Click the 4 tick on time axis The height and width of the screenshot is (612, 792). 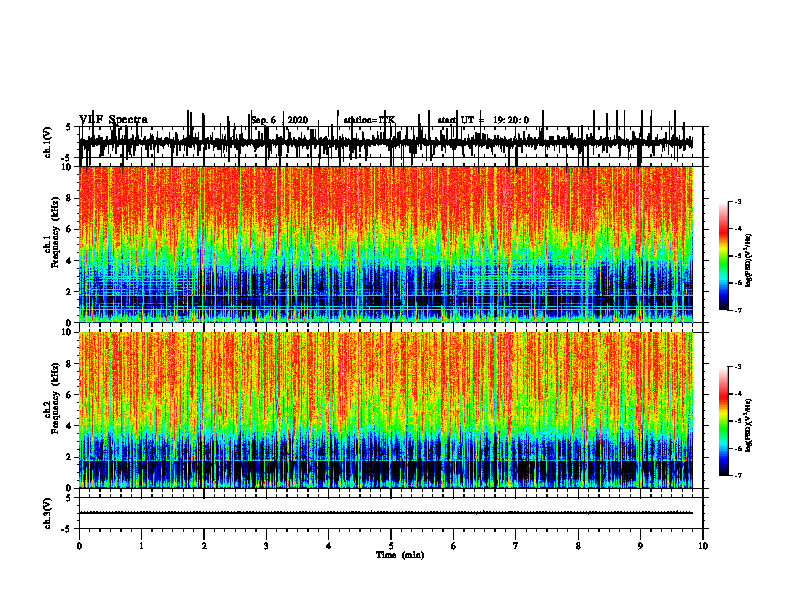(x=329, y=546)
